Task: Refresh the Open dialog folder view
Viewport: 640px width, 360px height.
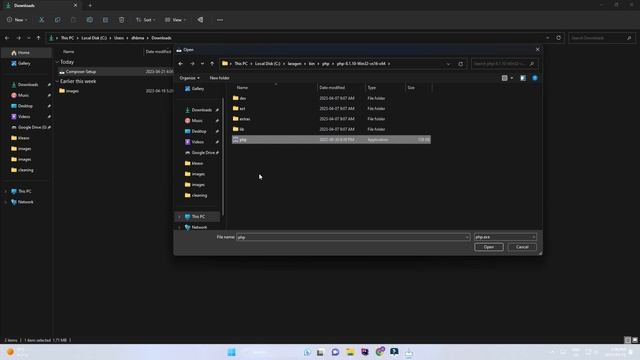Action: point(460,64)
